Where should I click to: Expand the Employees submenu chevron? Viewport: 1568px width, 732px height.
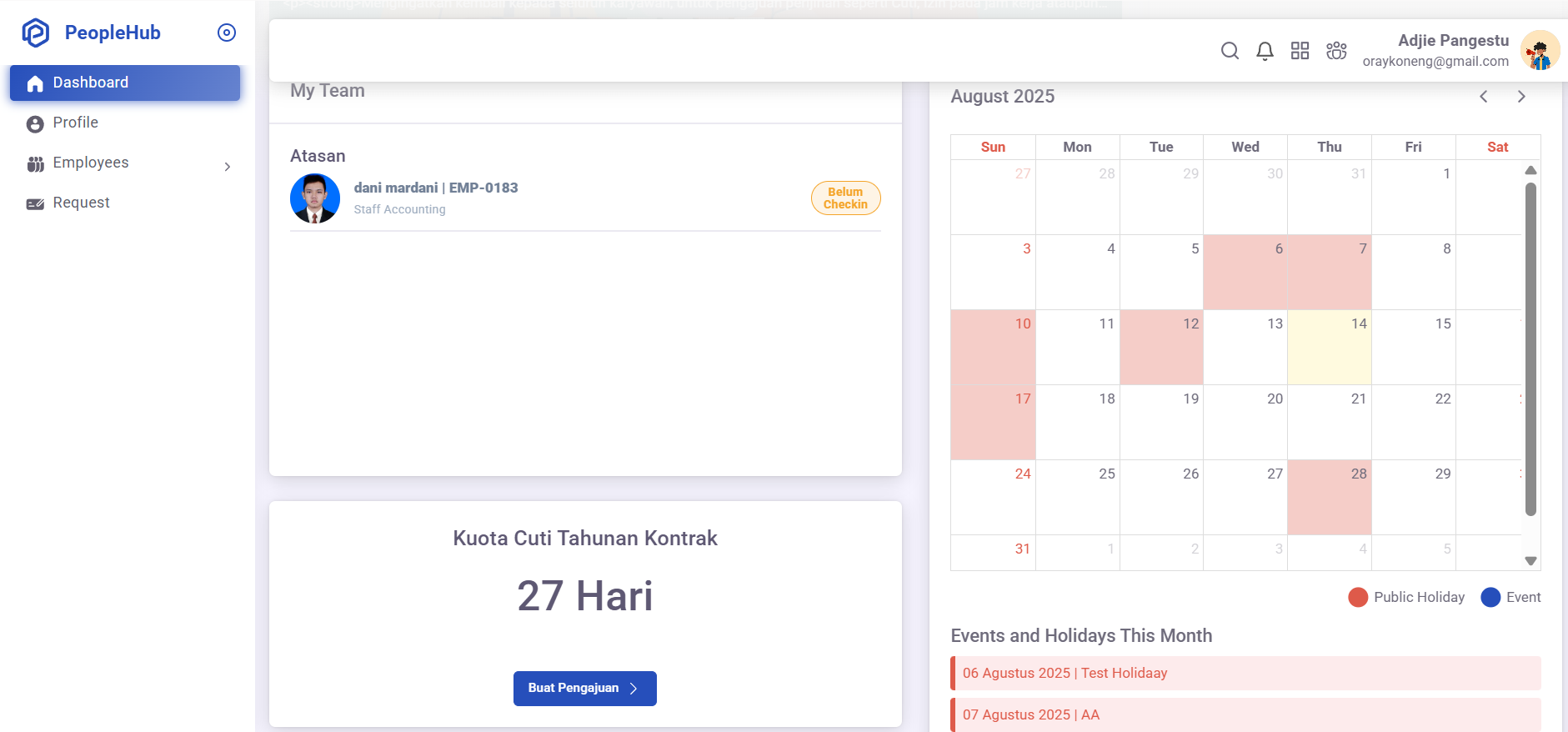[228, 167]
